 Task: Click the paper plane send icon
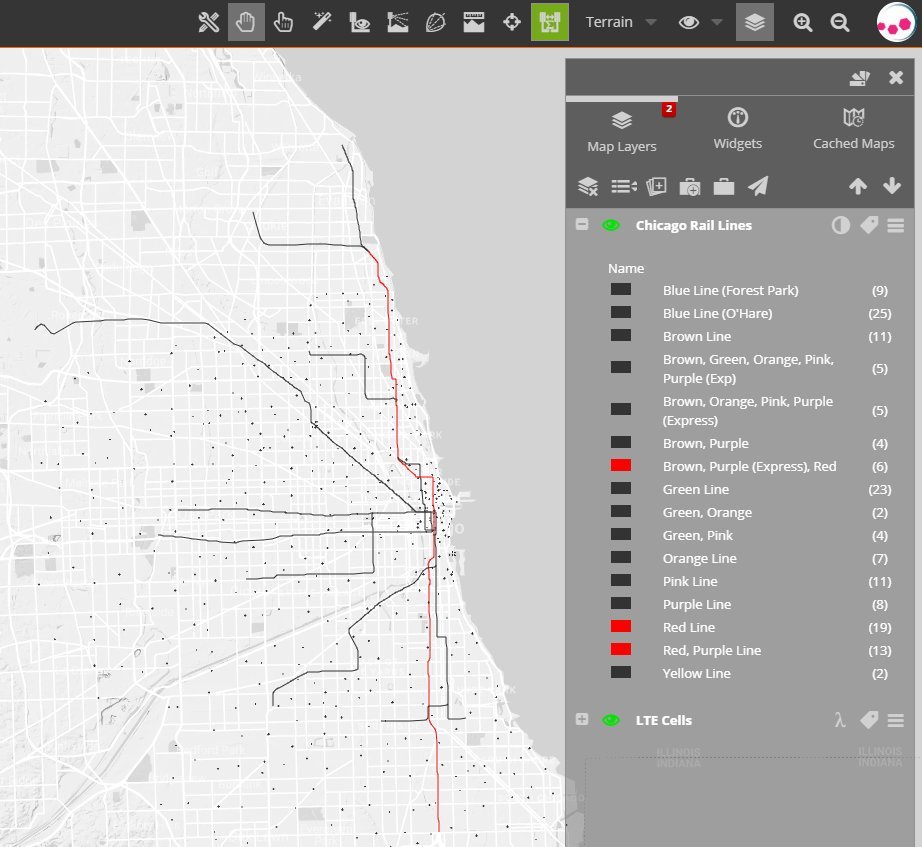[758, 186]
